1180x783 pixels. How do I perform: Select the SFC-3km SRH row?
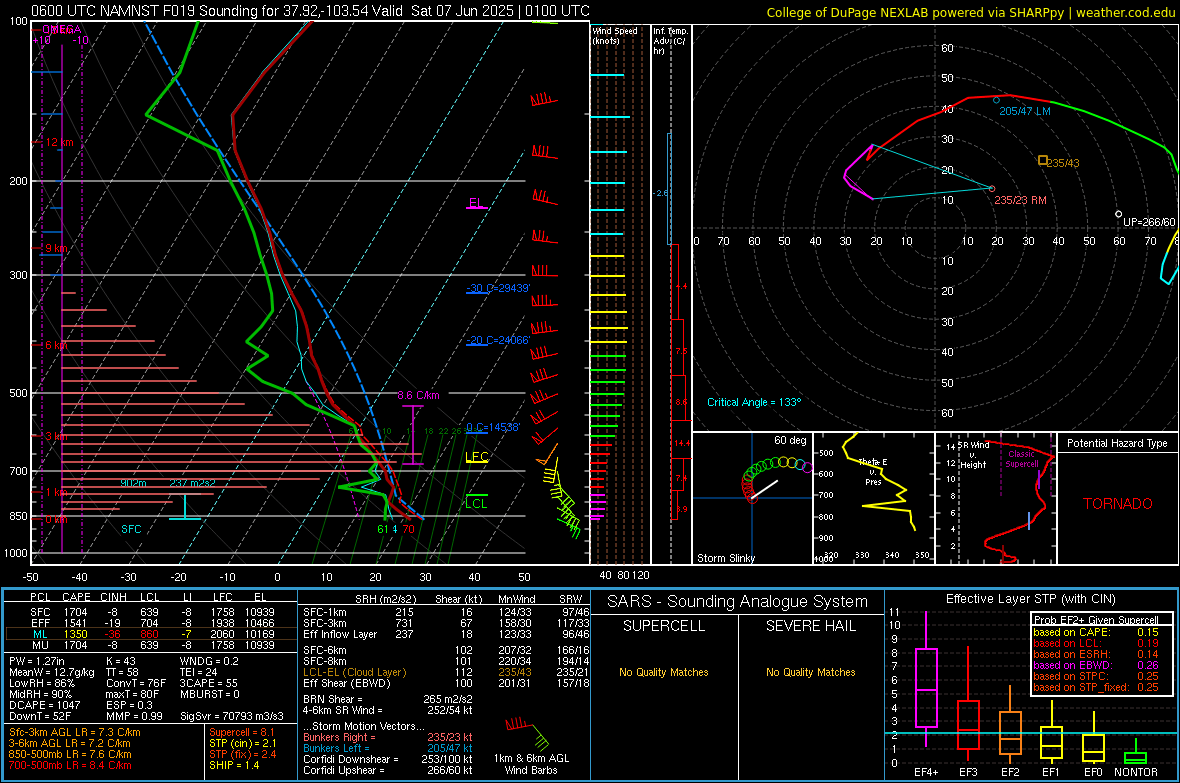(446, 623)
